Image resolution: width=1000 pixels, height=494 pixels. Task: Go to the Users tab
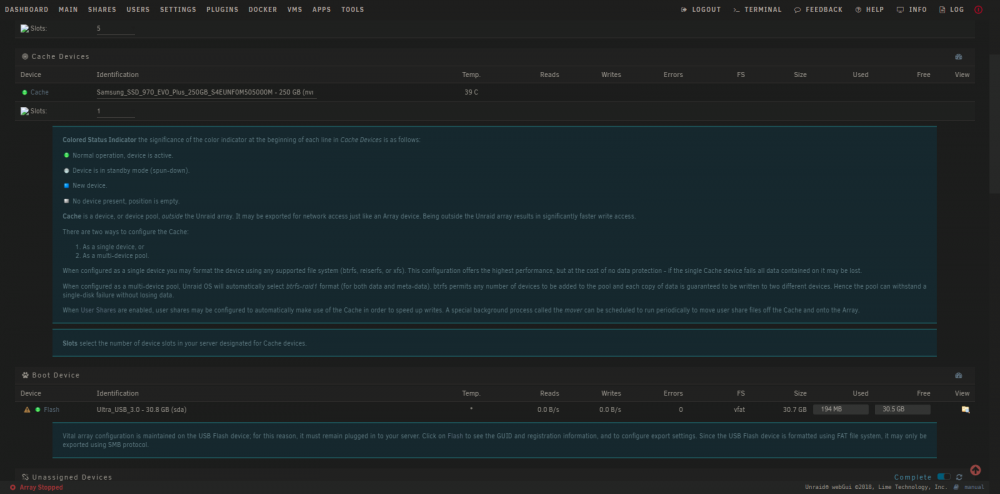click(138, 10)
